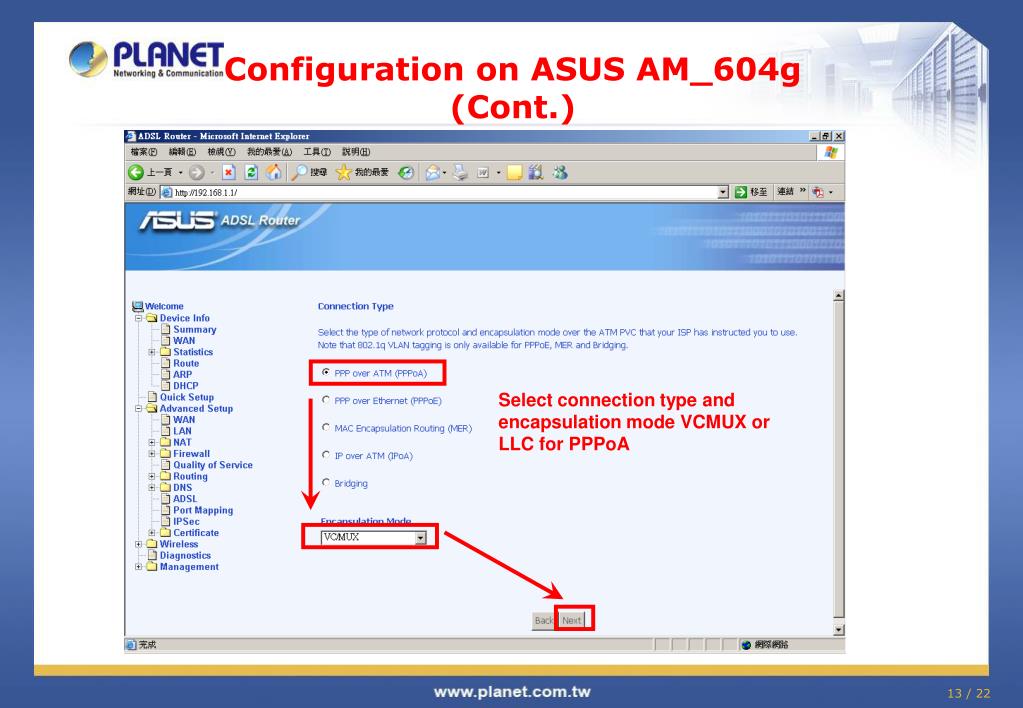Click the red Stop loading icon

[x=228, y=172]
